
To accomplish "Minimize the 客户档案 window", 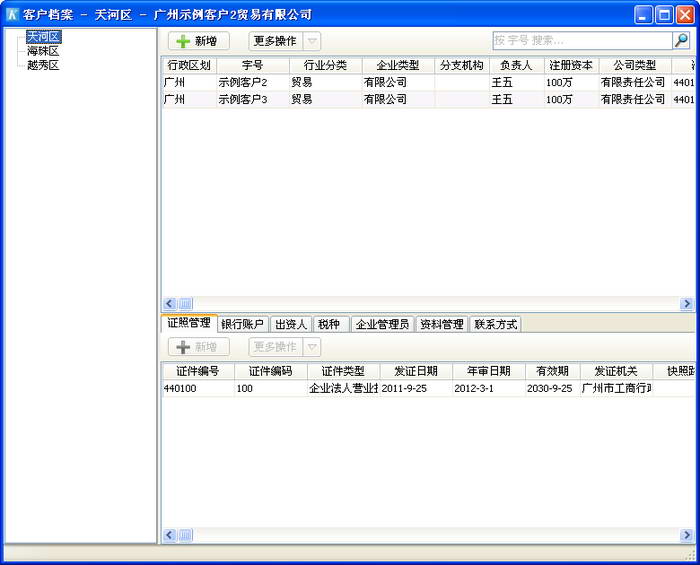I will 643,15.
